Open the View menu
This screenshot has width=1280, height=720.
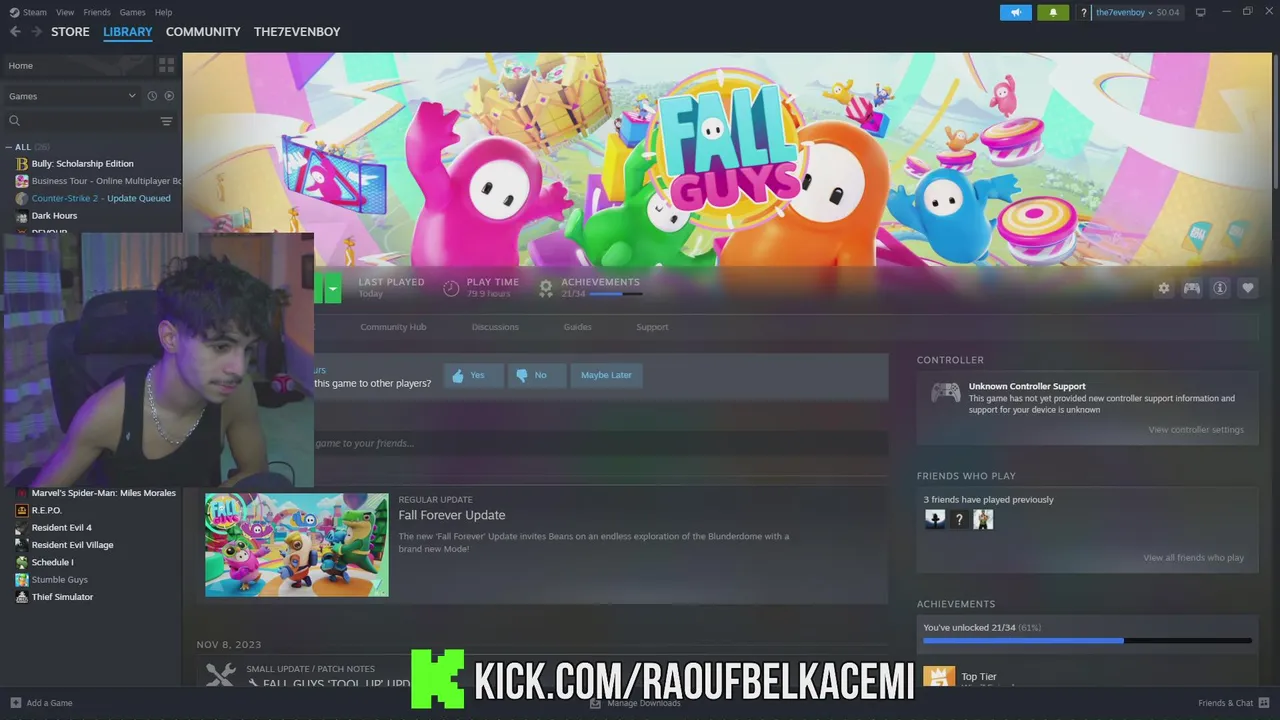[65, 12]
